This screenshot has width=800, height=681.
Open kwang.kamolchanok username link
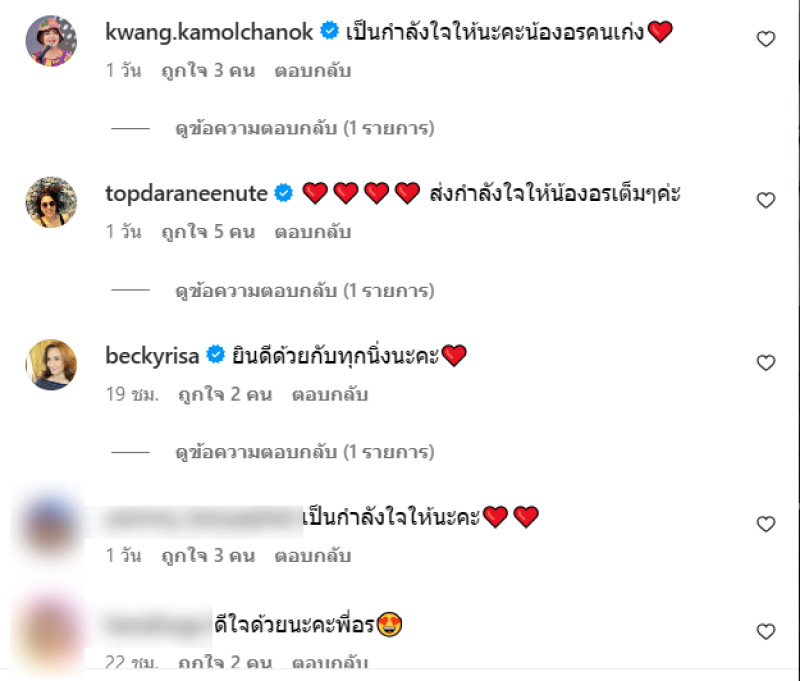point(209,32)
